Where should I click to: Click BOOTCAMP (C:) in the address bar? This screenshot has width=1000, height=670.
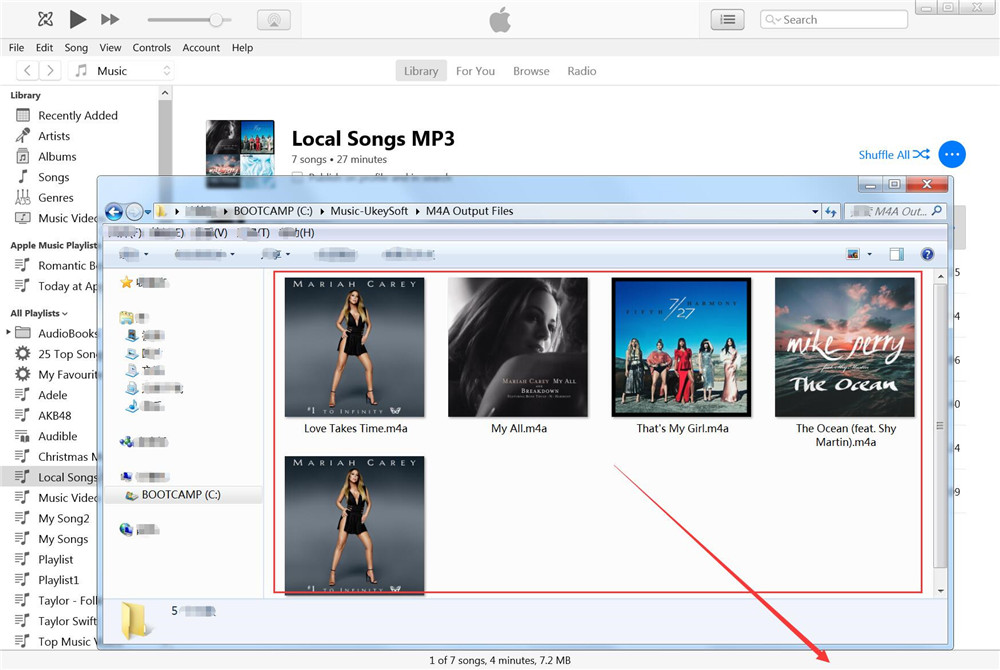click(x=272, y=211)
